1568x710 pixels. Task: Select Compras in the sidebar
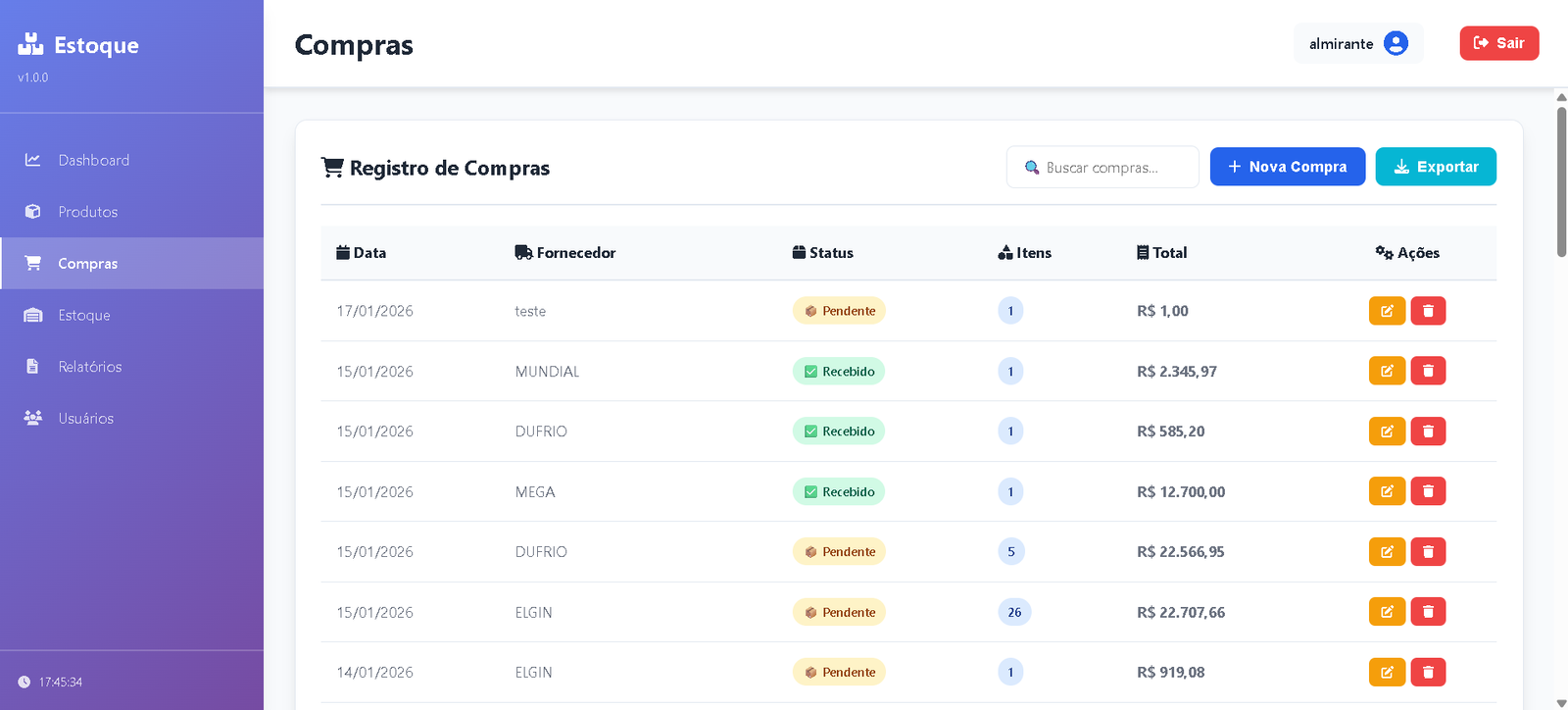coord(131,263)
